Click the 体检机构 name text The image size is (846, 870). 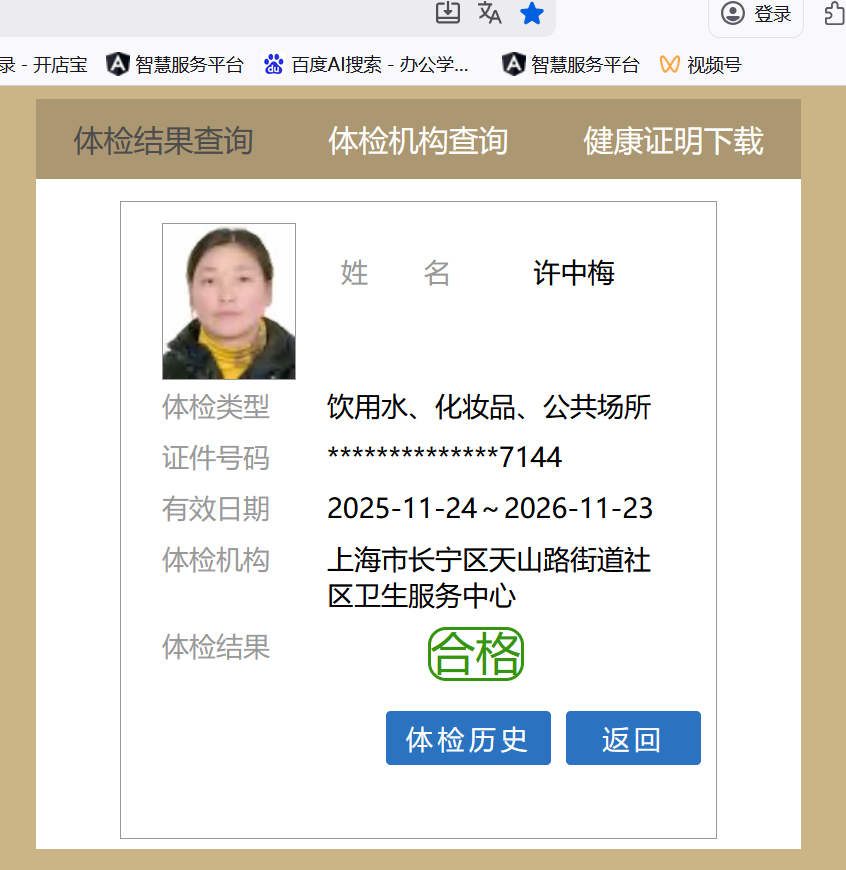point(489,577)
